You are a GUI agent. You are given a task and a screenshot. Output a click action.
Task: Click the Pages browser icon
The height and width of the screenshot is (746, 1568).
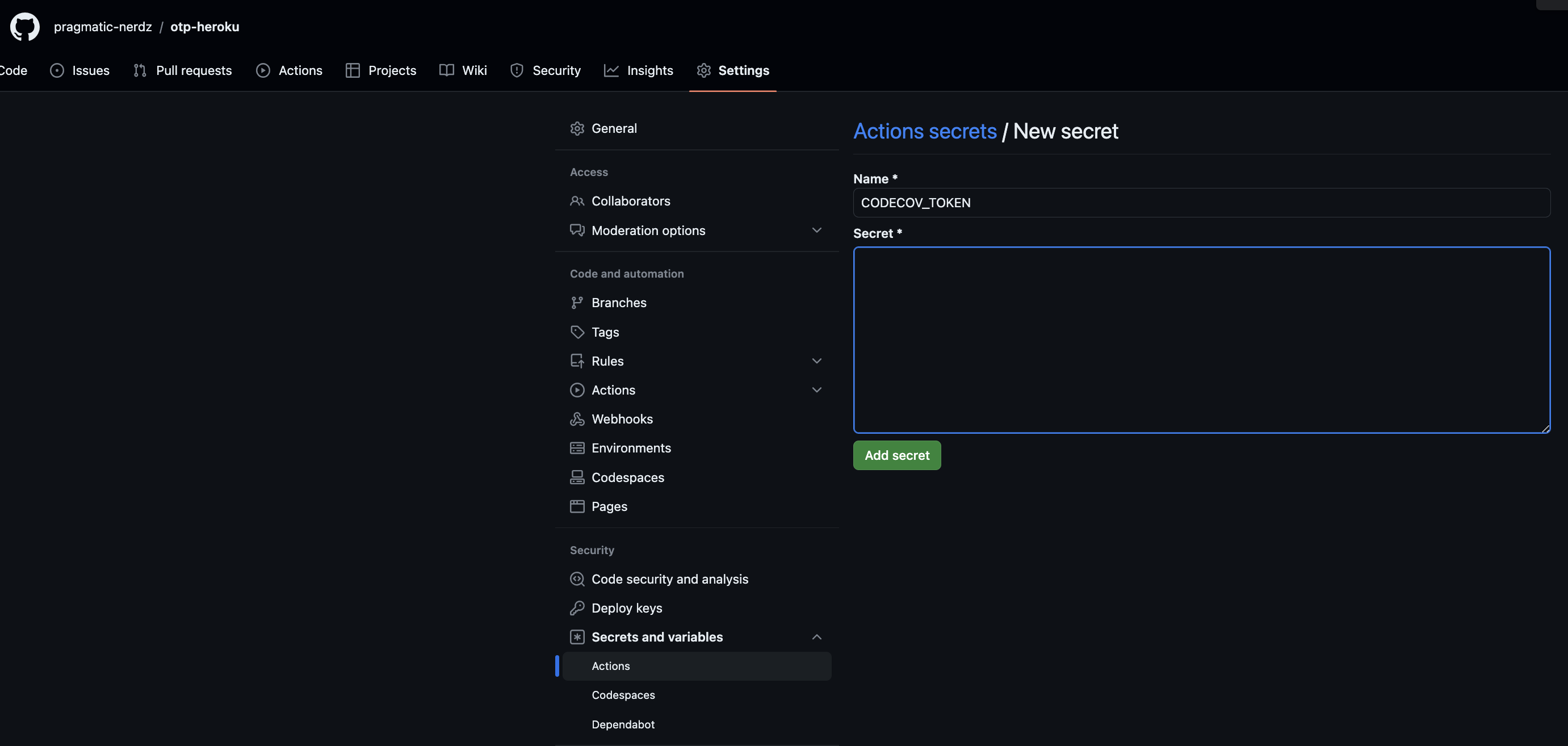(x=576, y=506)
